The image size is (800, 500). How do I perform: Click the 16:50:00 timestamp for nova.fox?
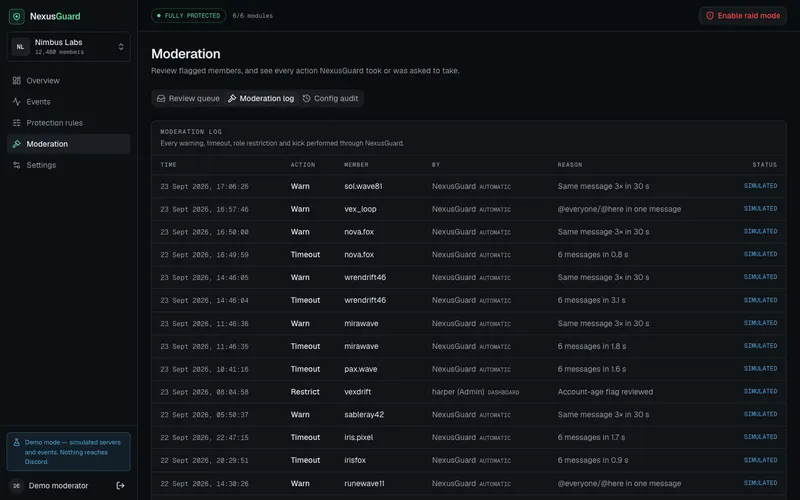[x=204, y=232]
